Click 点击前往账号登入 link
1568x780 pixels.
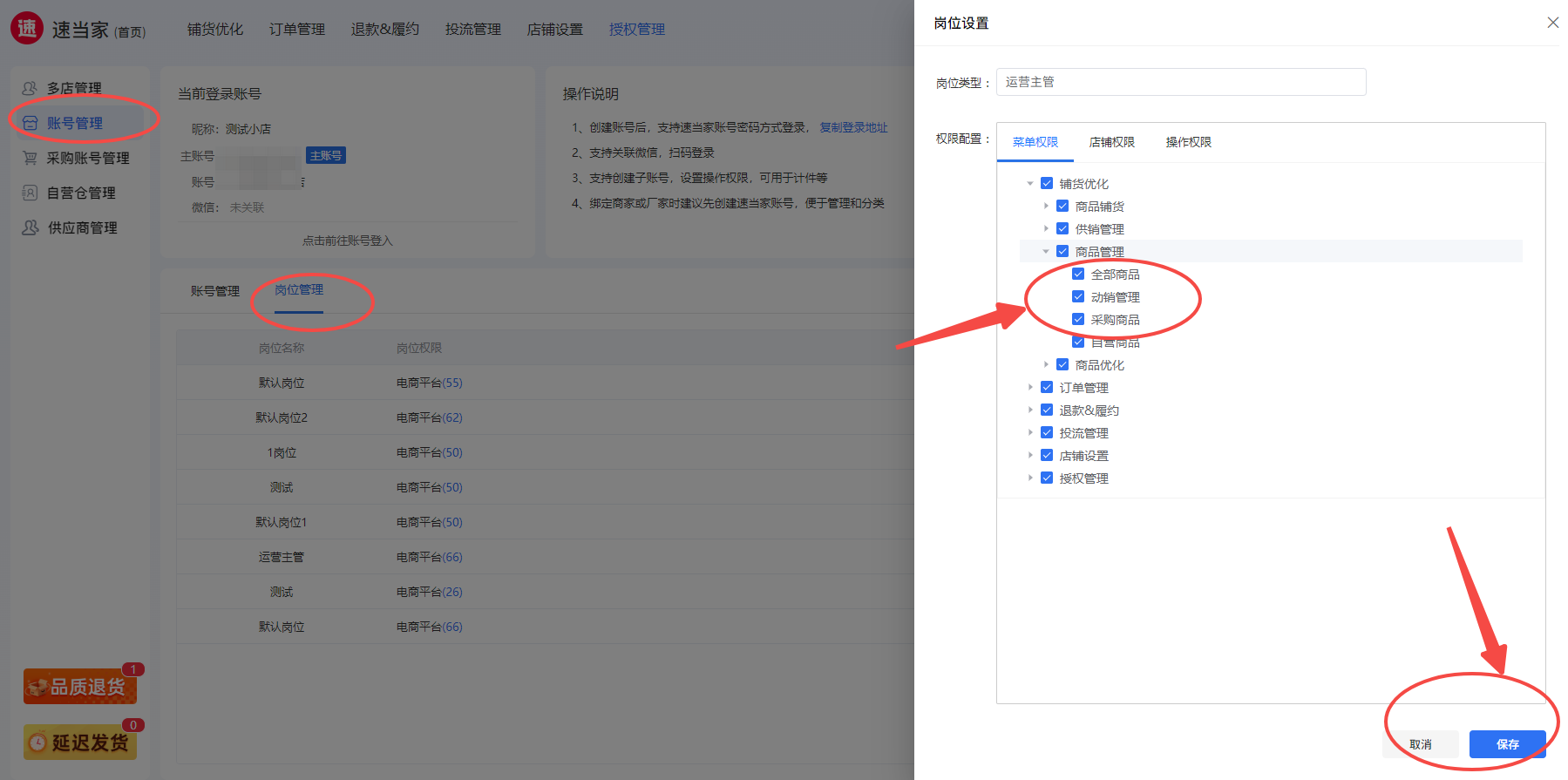[348, 241]
